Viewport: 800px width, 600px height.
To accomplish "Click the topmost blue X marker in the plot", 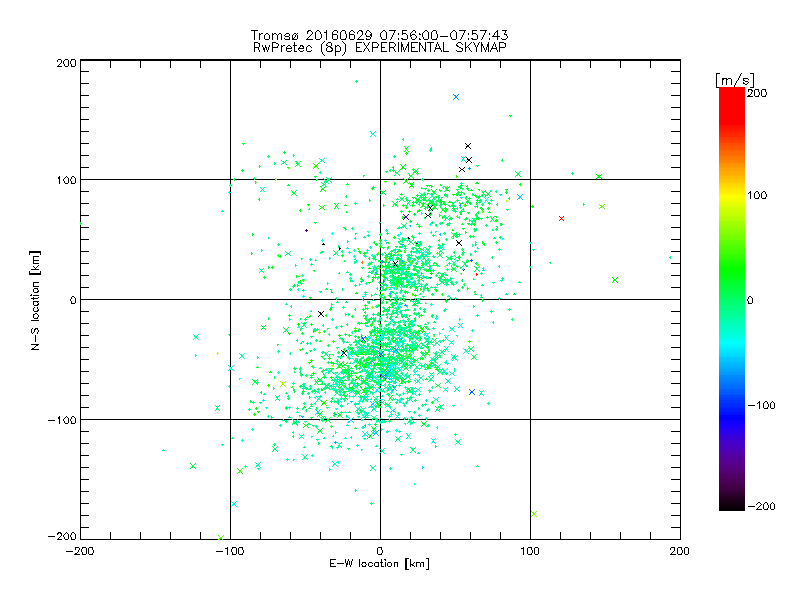I will (456, 97).
